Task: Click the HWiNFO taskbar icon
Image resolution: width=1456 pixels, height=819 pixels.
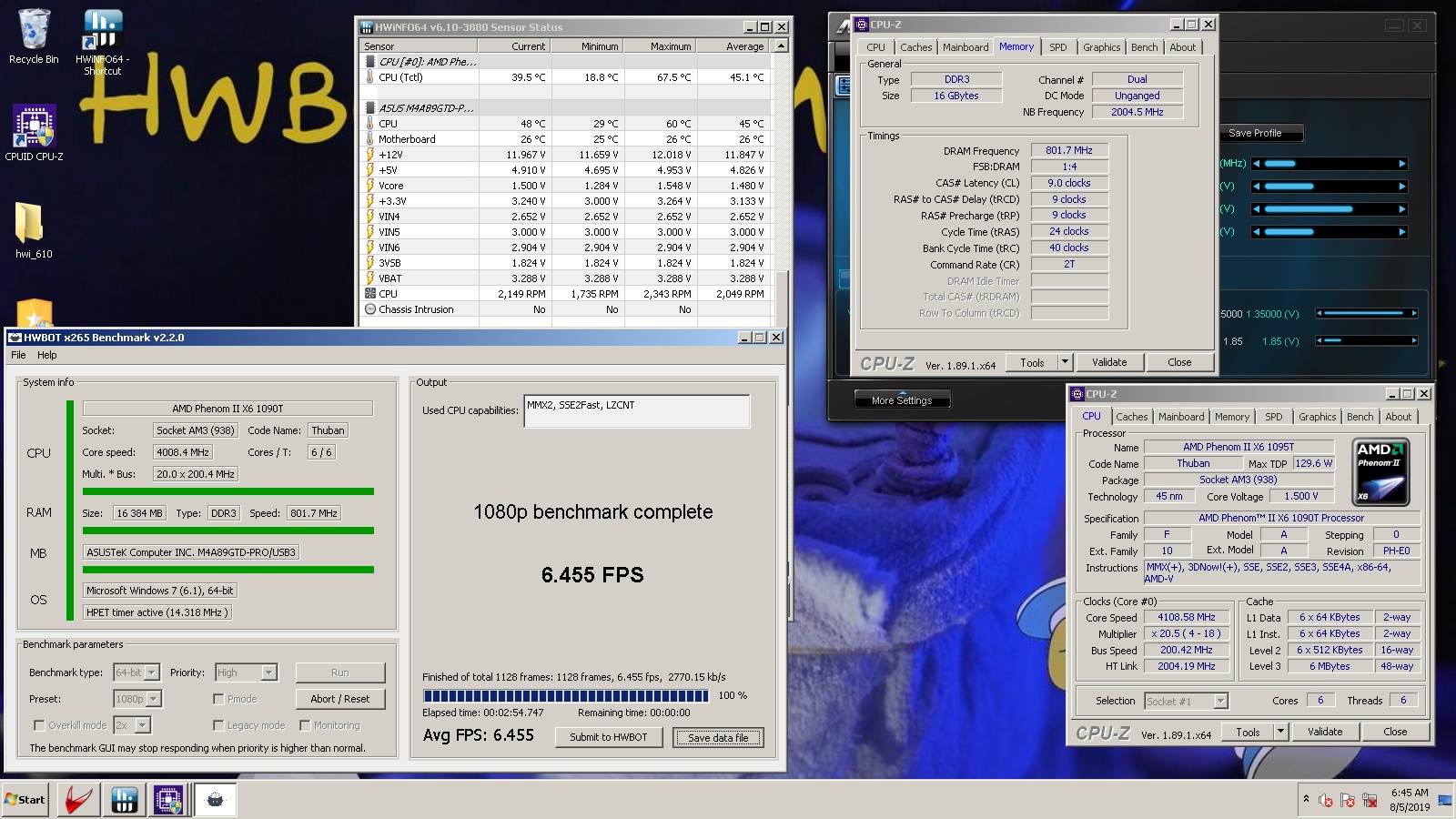Action: 124,800
